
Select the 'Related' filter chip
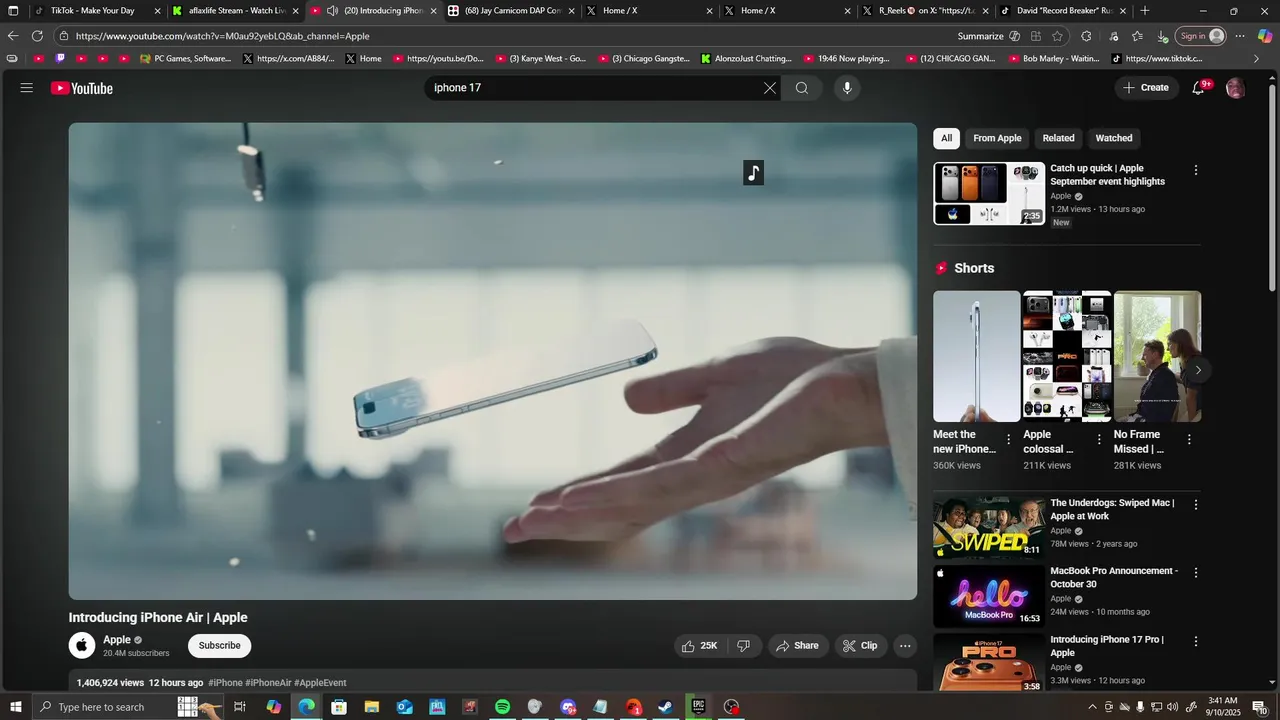pos(1058,138)
